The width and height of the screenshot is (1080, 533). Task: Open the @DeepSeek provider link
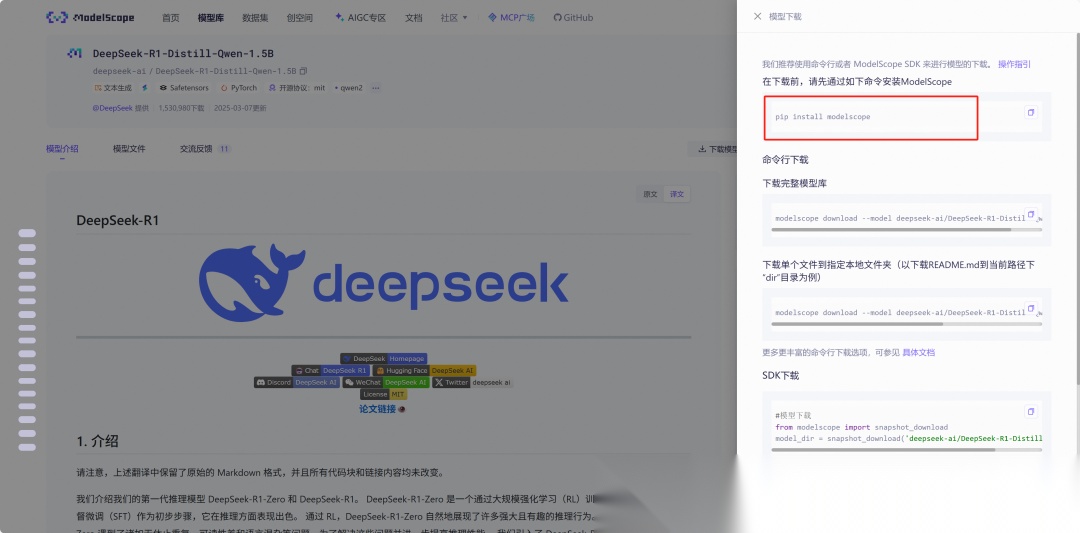tap(112, 108)
